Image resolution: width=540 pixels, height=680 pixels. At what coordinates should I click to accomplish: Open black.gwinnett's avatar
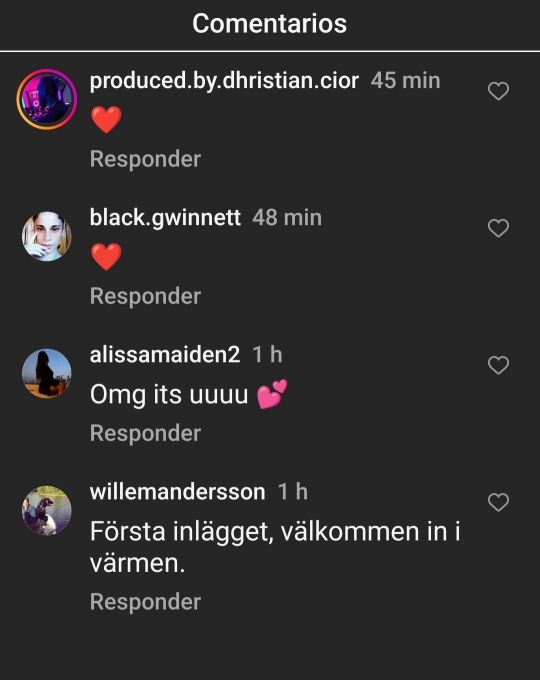[x=47, y=236]
